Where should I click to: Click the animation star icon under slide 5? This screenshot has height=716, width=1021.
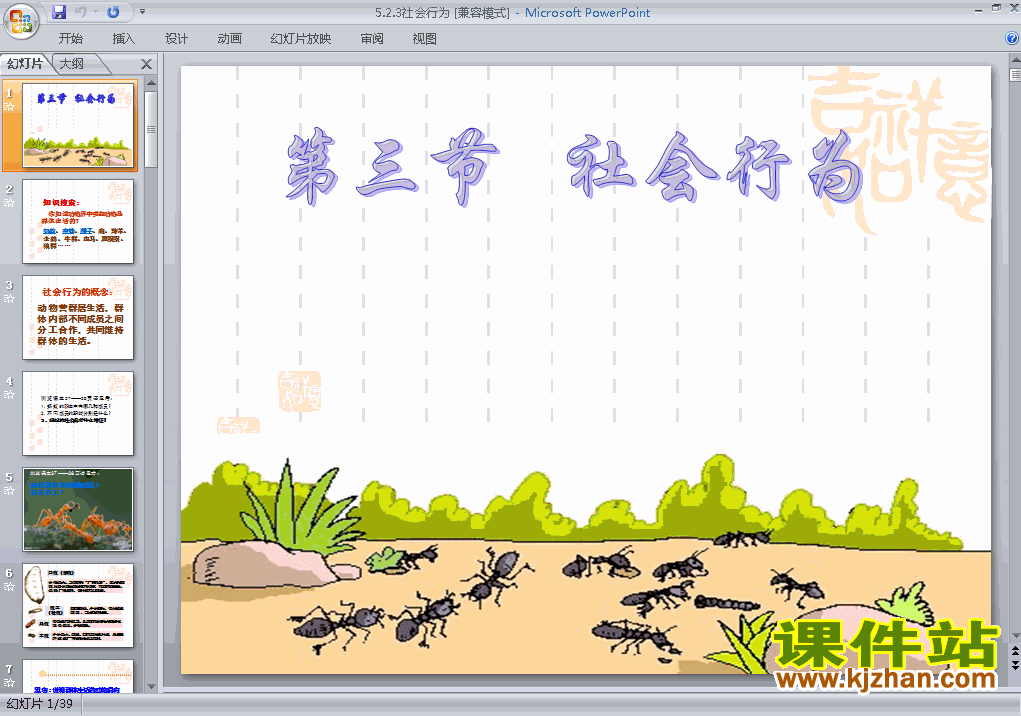[x=9, y=490]
